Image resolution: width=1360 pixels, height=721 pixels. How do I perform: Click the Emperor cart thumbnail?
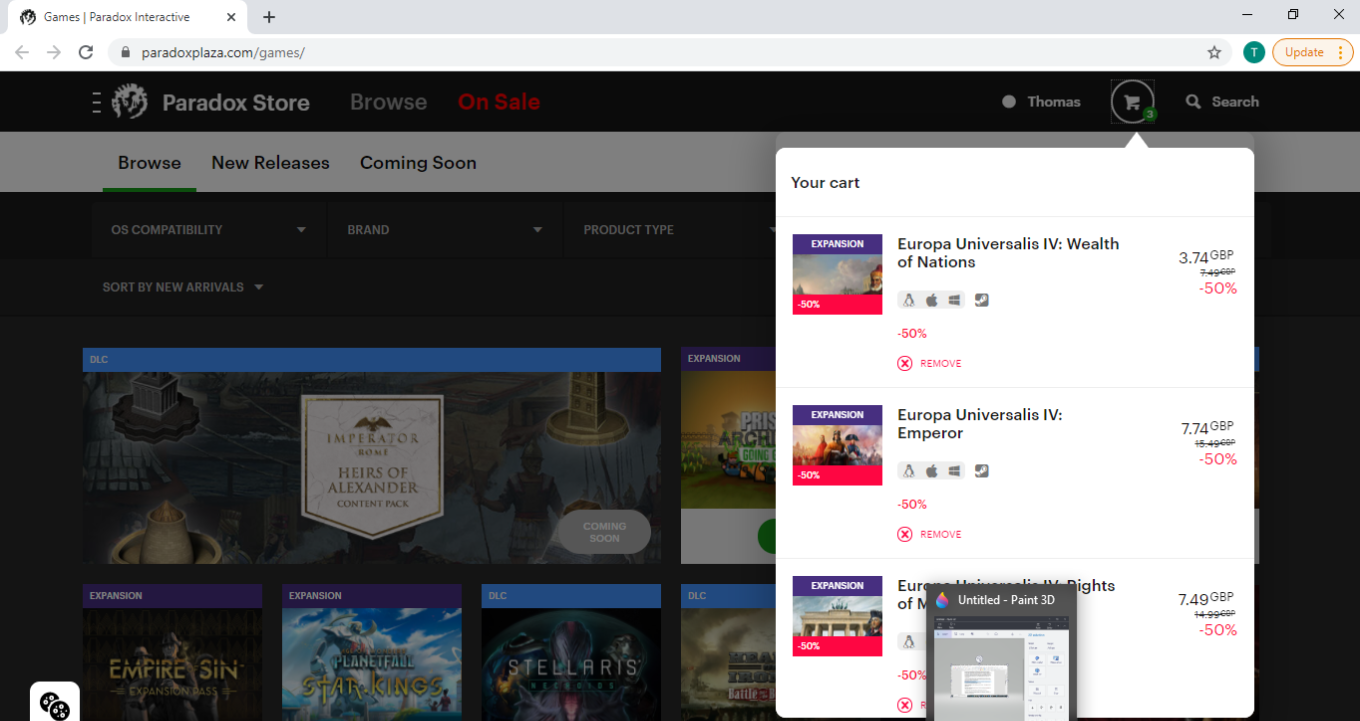[837, 446]
